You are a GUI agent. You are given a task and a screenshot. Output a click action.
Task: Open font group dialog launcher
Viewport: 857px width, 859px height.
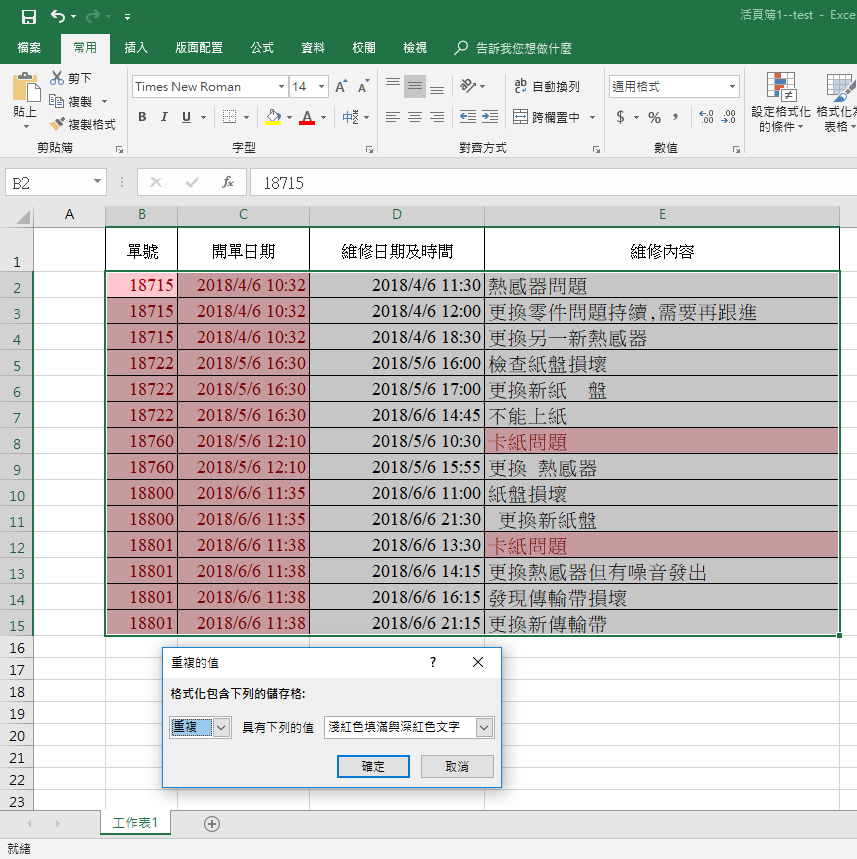click(x=369, y=149)
